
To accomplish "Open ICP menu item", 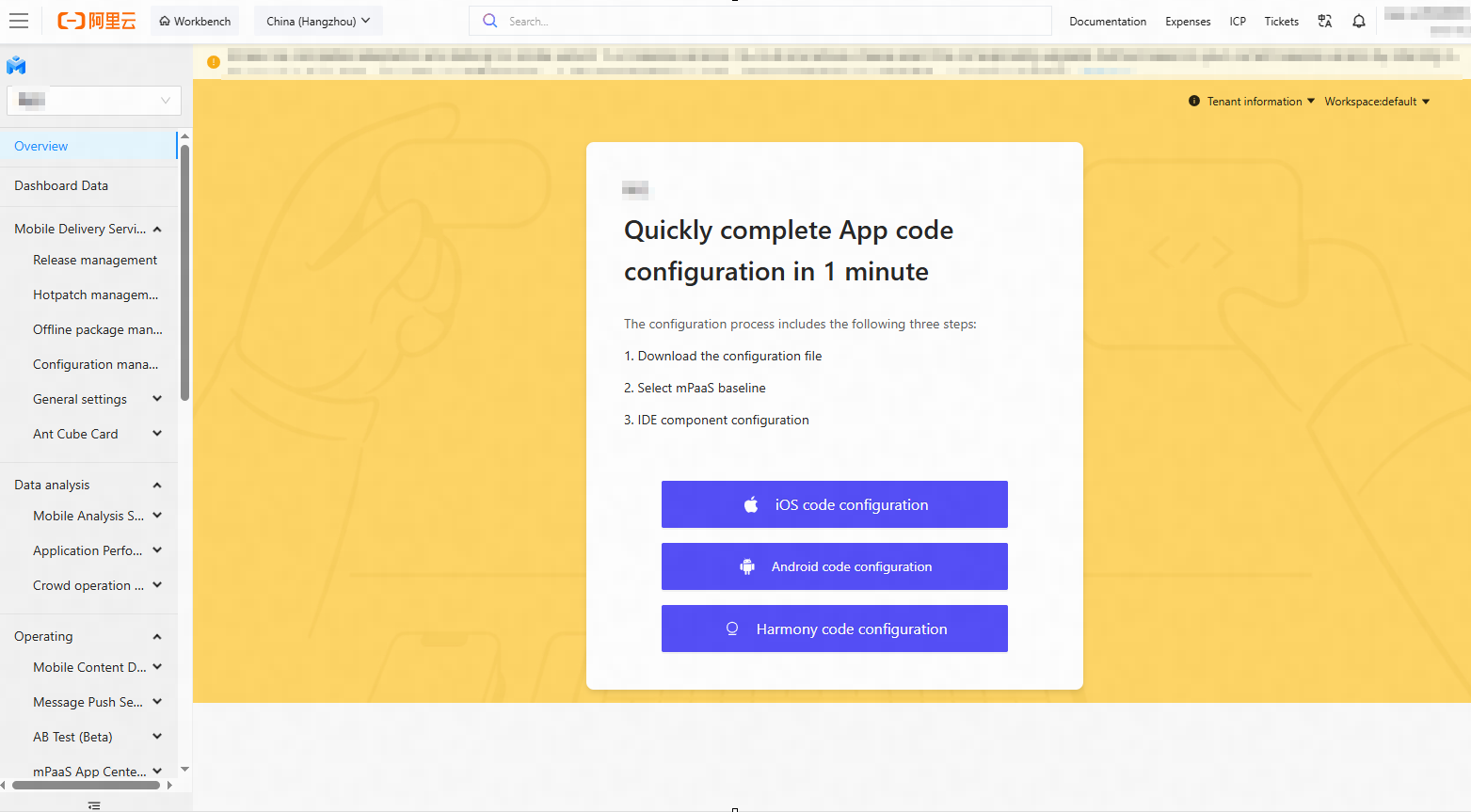I will point(1238,21).
